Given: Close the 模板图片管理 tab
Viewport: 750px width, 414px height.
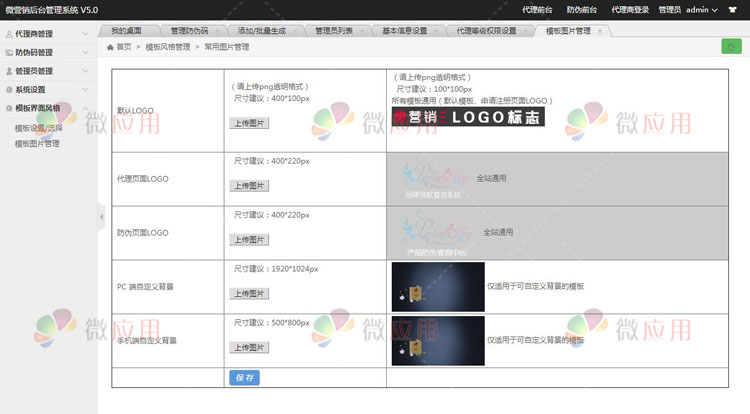Looking at the screenshot, I should pyautogui.click(x=600, y=31).
